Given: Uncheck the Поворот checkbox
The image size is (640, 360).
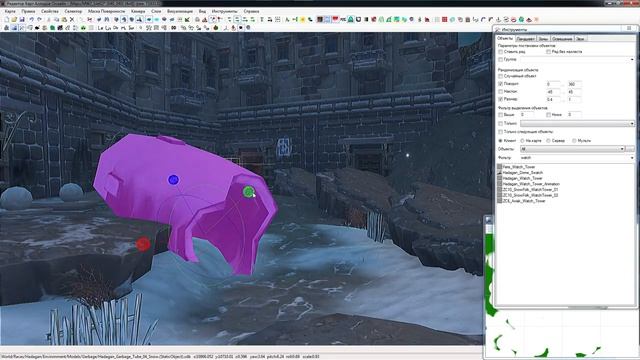Looking at the screenshot, I should (500, 84).
